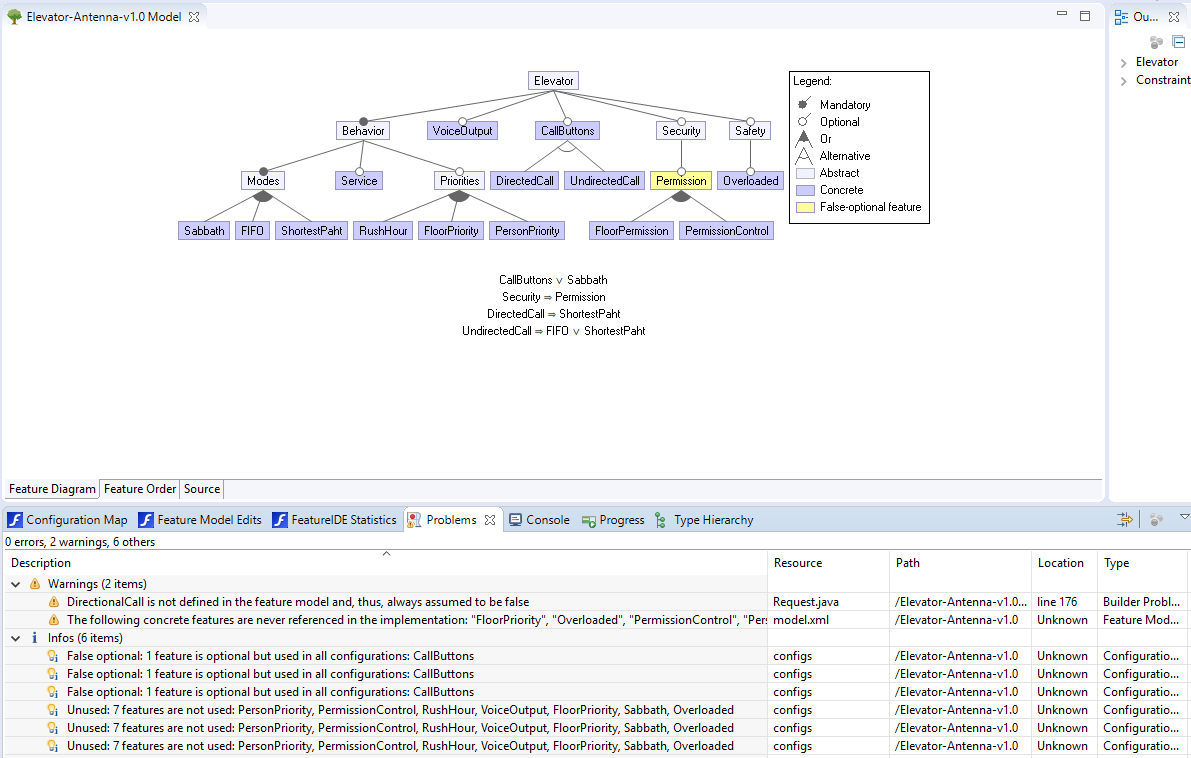Collapse the Infos group in Problems view

(x=15, y=637)
